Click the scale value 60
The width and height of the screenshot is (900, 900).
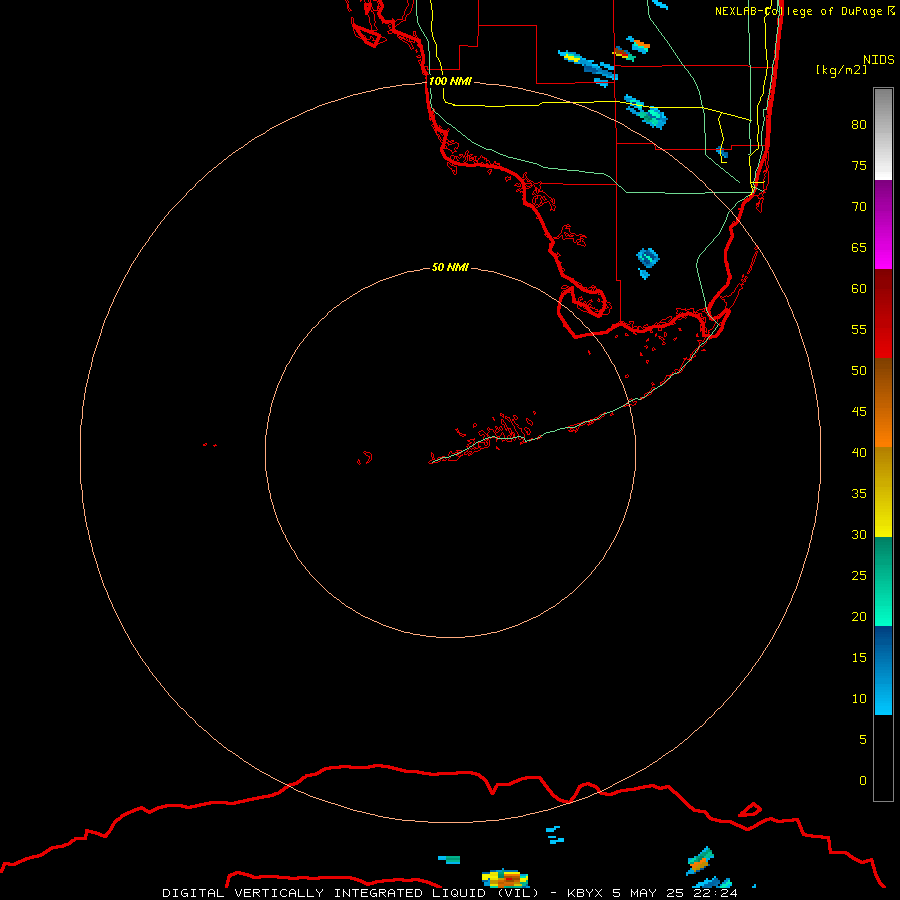coord(859,289)
